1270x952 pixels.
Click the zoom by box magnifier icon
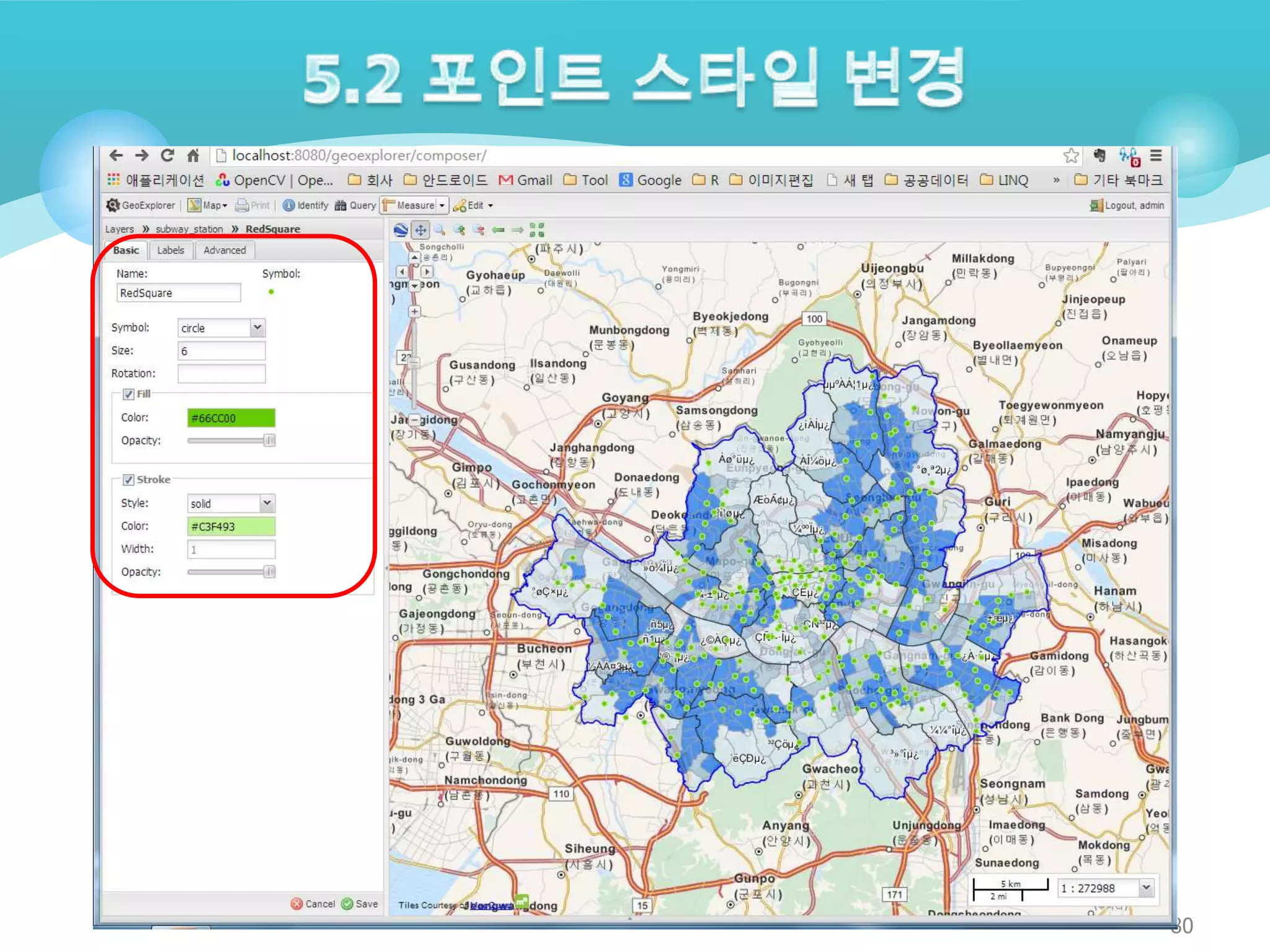point(440,230)
